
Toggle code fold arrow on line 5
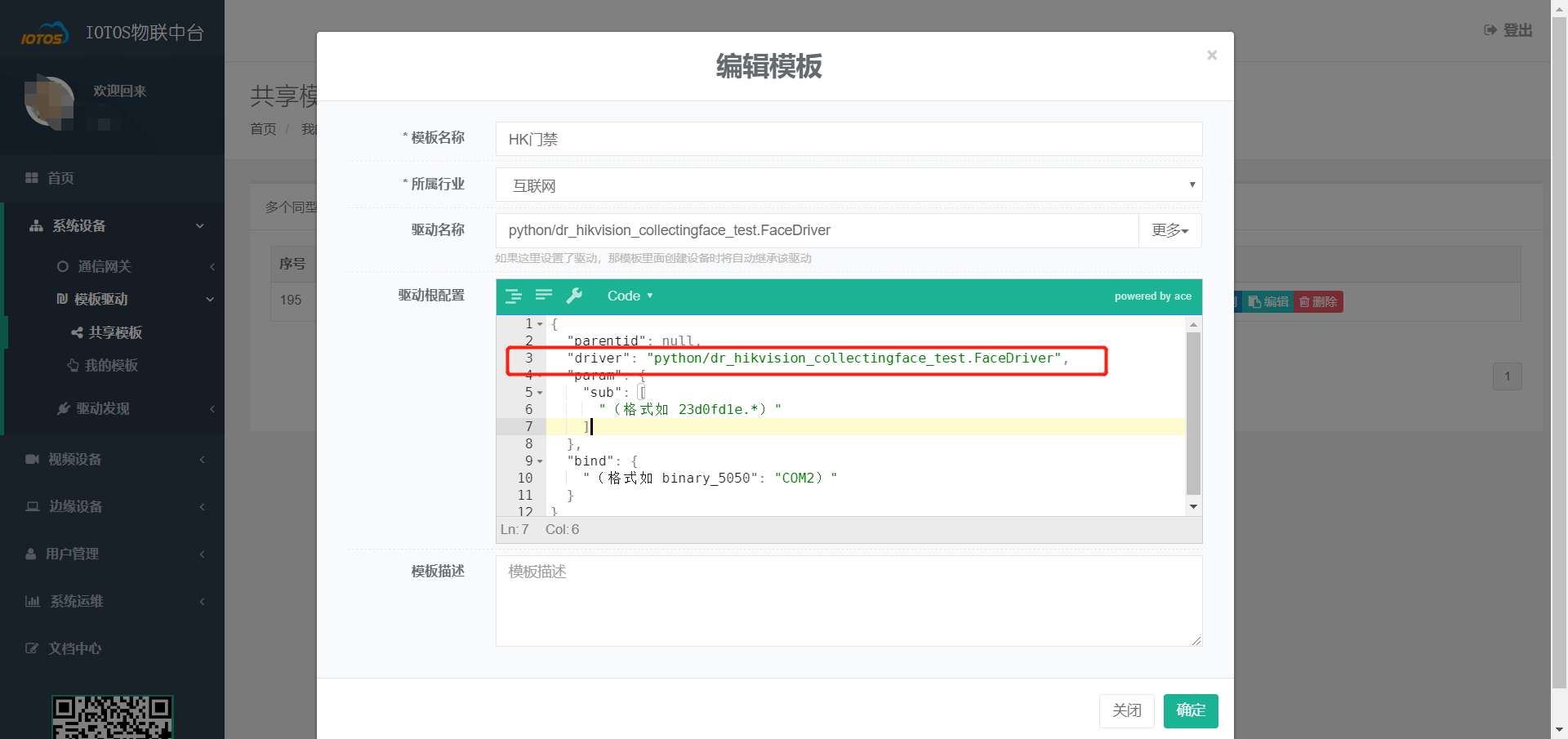click(x=540, y=393)
